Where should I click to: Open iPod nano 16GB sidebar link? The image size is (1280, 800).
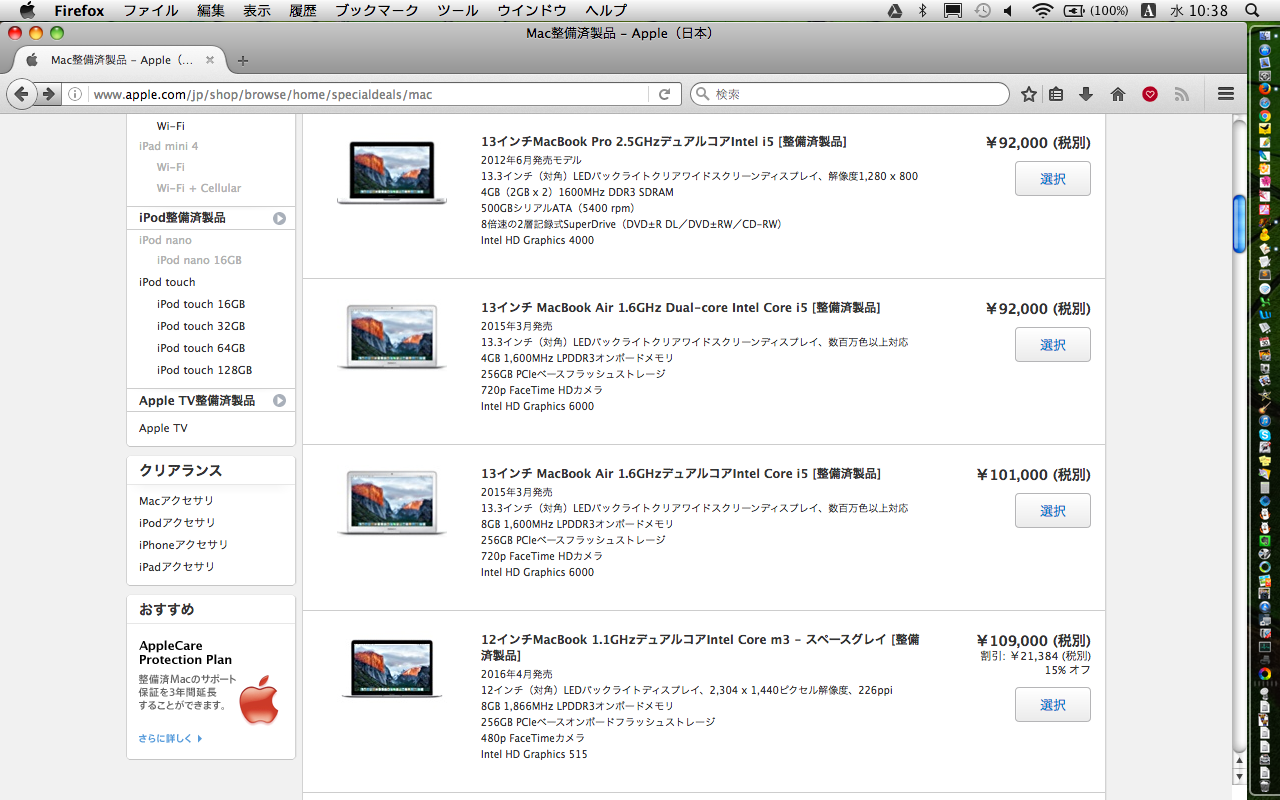[199, 260]
